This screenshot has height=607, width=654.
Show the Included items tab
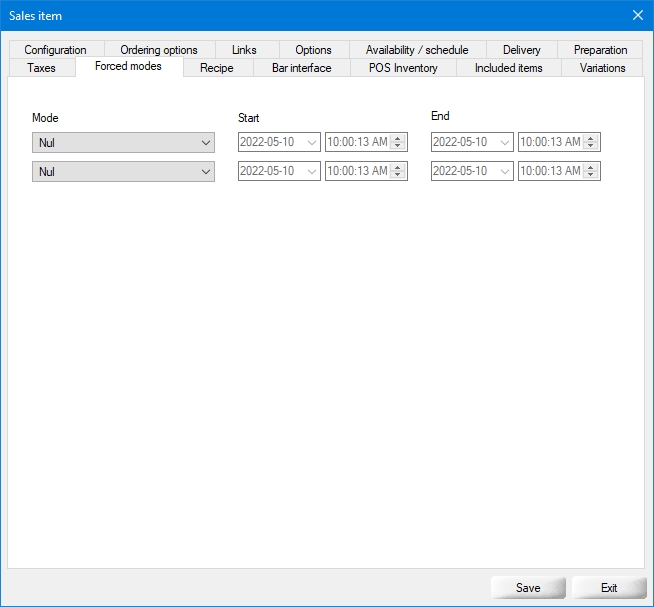pos(508,68)
